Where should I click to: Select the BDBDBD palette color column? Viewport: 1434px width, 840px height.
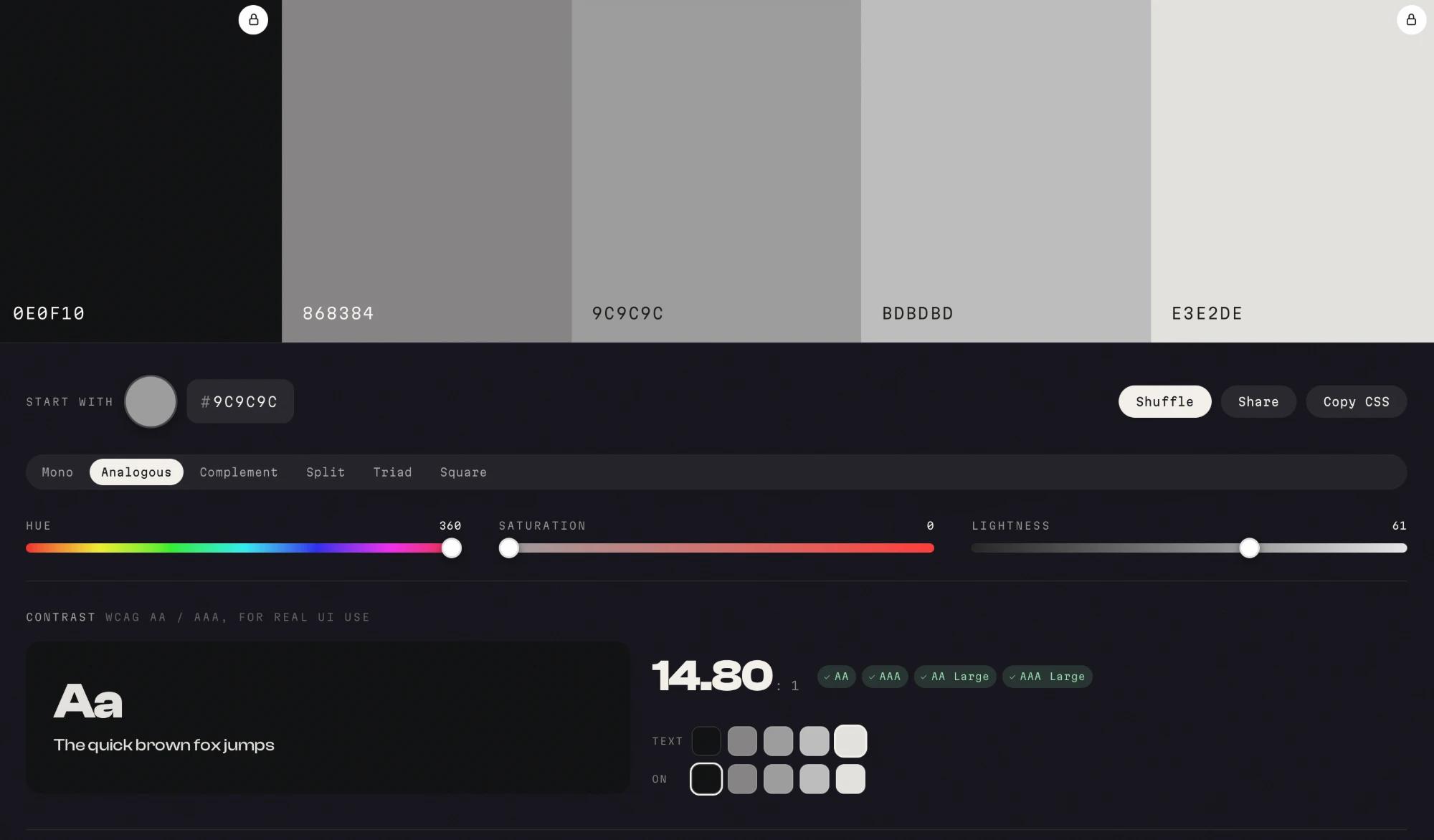pos(1006,171)
